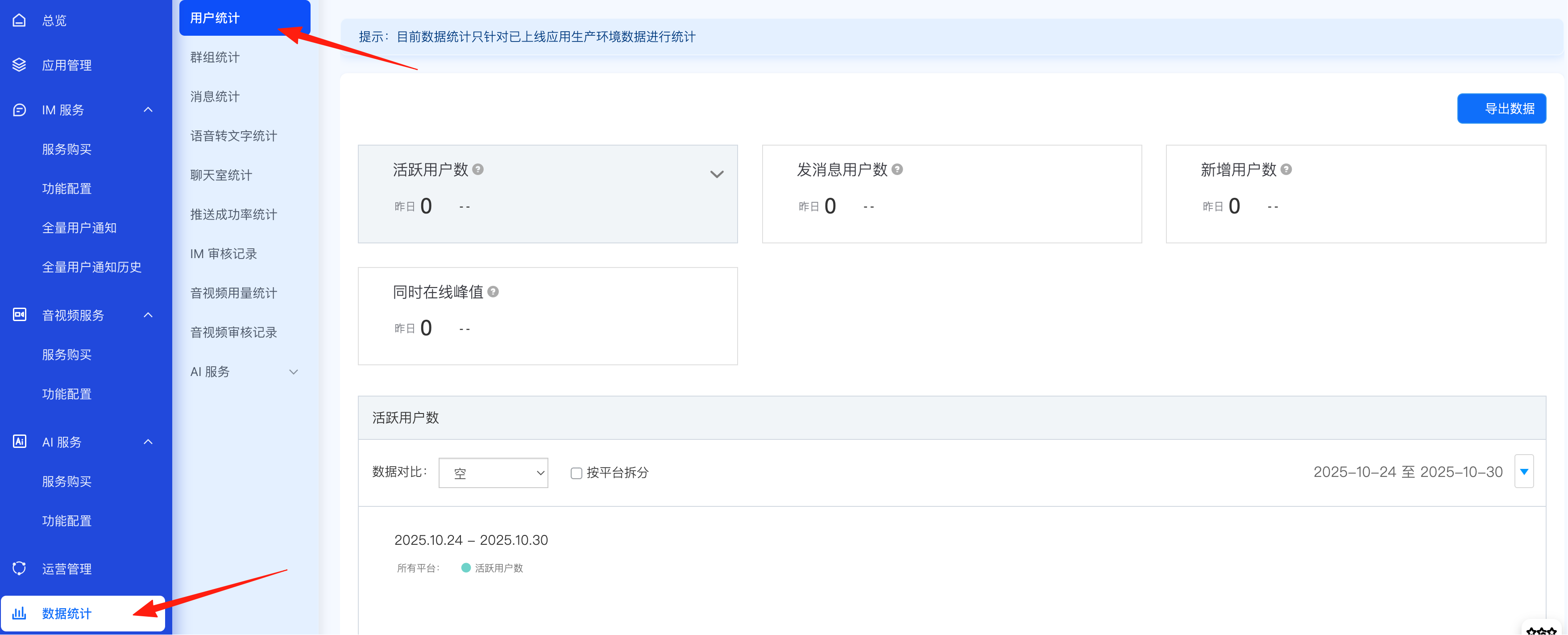Image resolution: width=1568 pixels, height=635 pixels.
Task: Toggle the 活跃用户数 legend dot
Action: click(x=466, y=568)
